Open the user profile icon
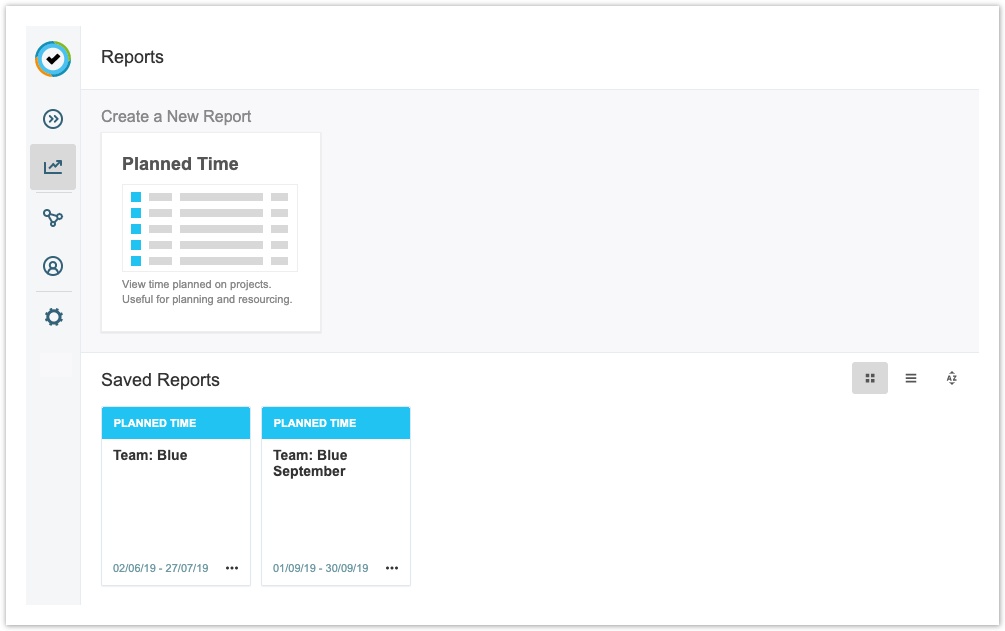Image resolution: width=1005 pixels, height=631 pixels. 53,266
